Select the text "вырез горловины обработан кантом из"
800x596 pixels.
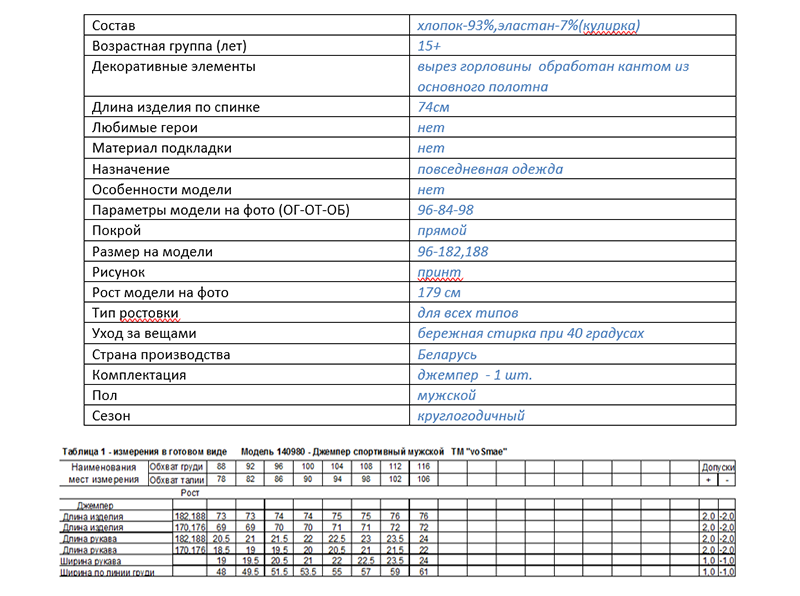(553, 66)
